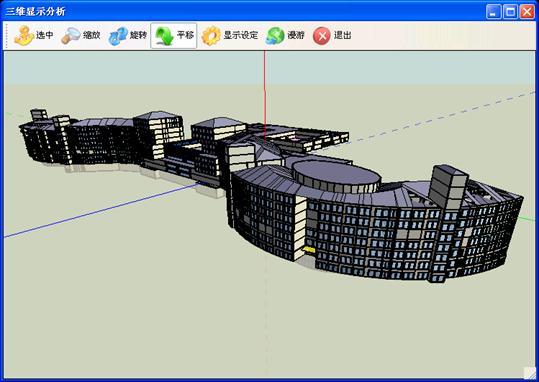
Task: Choose the blue 旋转 rotate icon
Action: click(x=118, y=36)
